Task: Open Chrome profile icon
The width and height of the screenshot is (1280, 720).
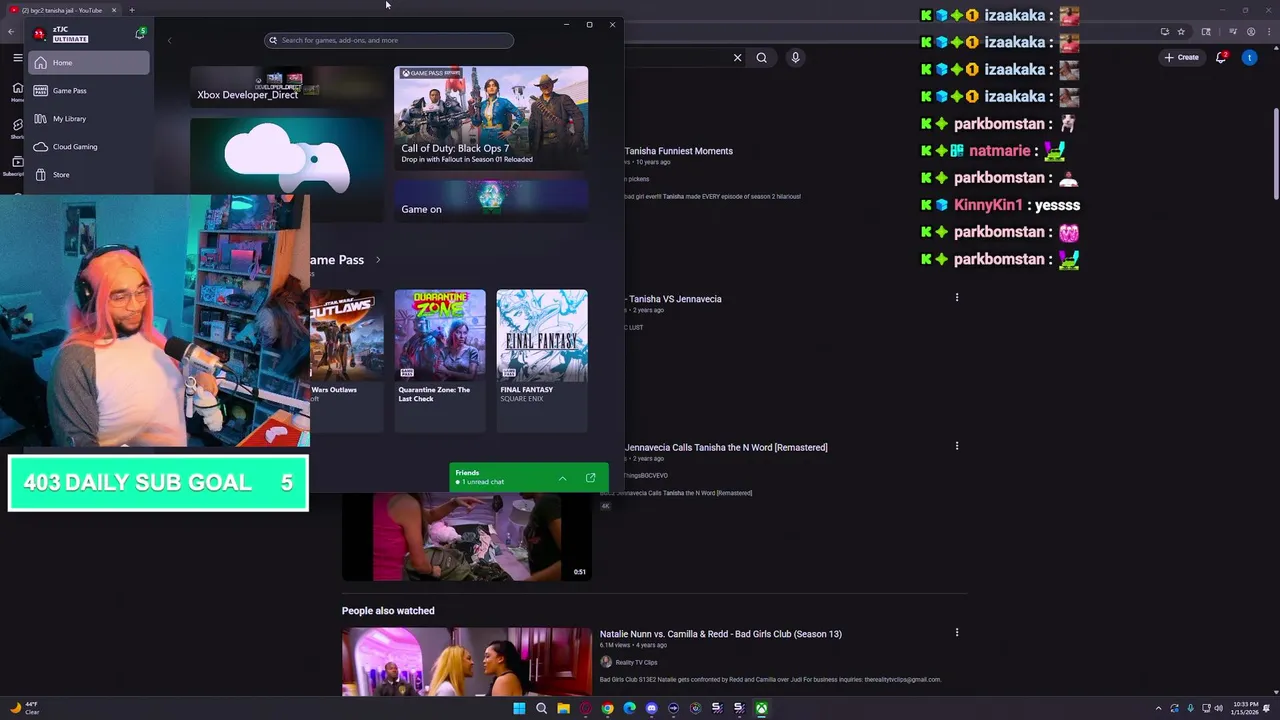Action: coord(1251,32)
